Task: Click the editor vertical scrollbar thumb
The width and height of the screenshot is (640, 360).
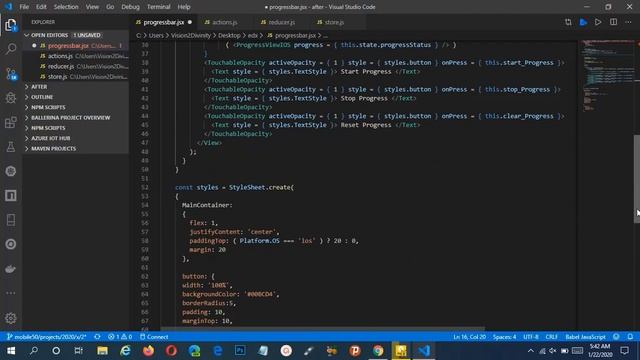Action: pyautogui.click(x=637, y=178)
